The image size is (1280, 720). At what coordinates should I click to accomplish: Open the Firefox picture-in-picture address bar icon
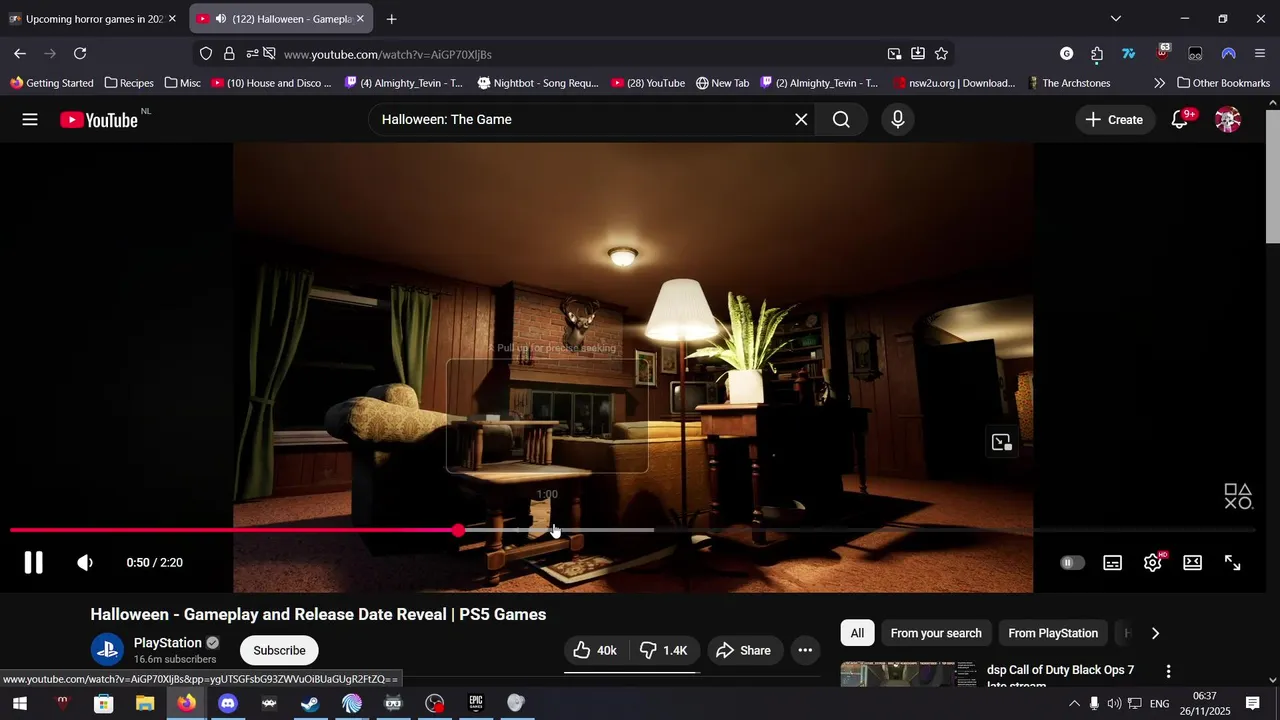894,54
